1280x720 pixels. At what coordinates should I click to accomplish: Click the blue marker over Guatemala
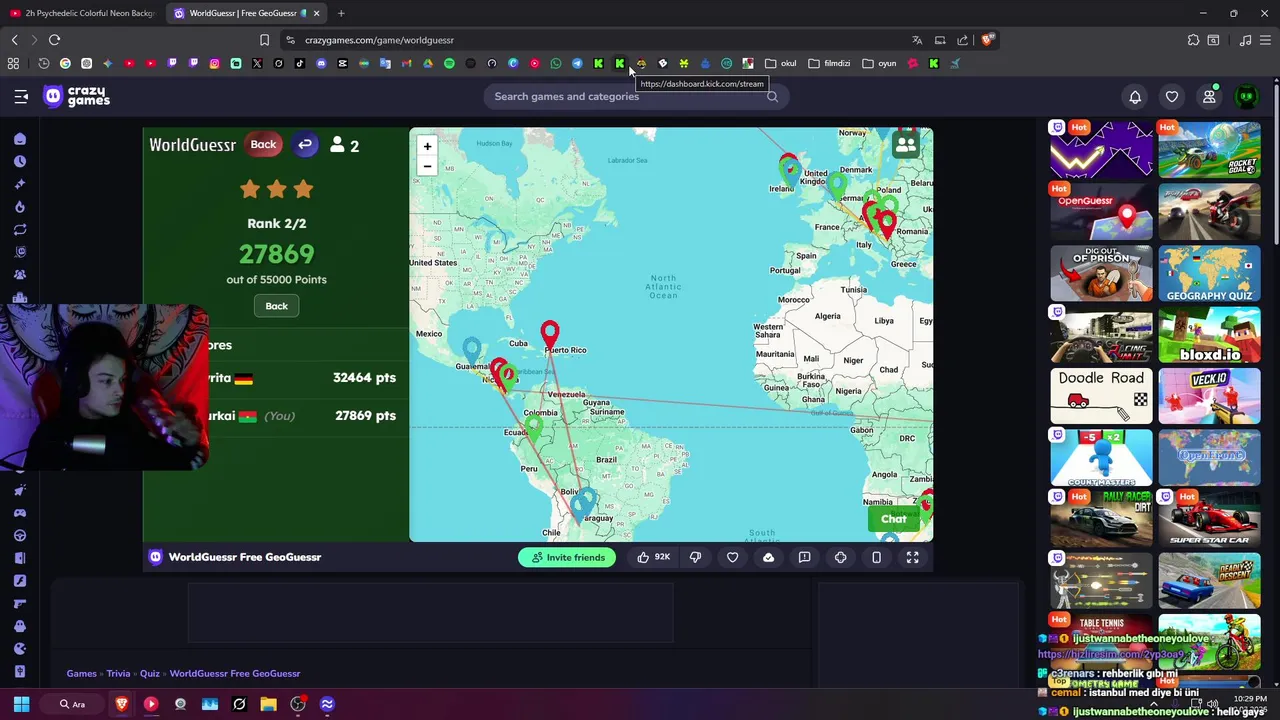[x=472, y=349]
